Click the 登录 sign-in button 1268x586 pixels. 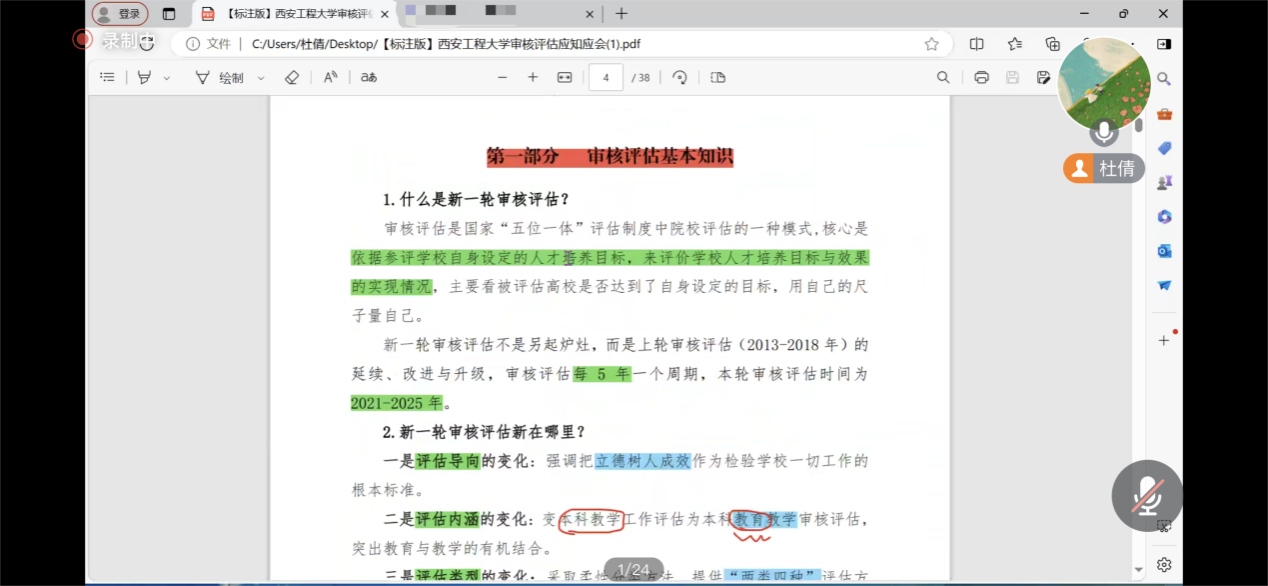120,14
